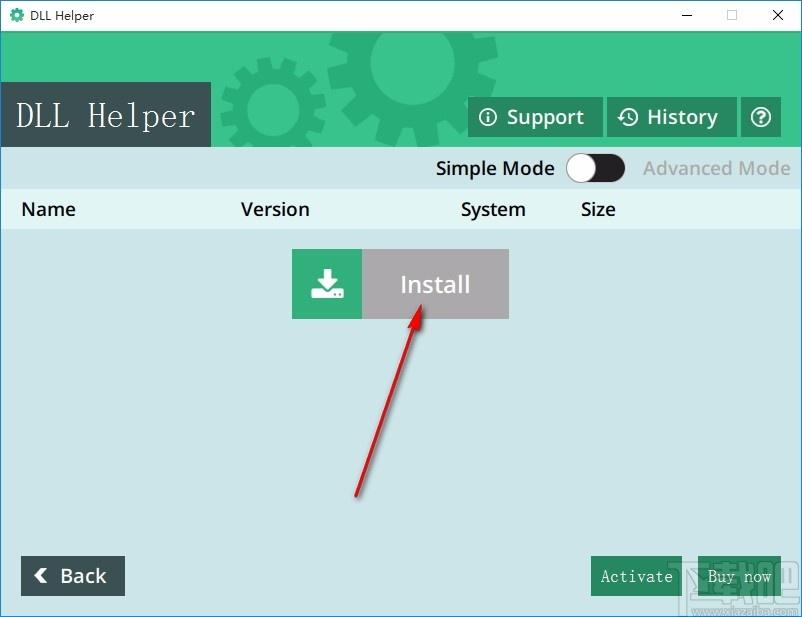The image size is (802, 617).
Task: Minimize the DLL Helper window
Action: click(x=687, y=15)
